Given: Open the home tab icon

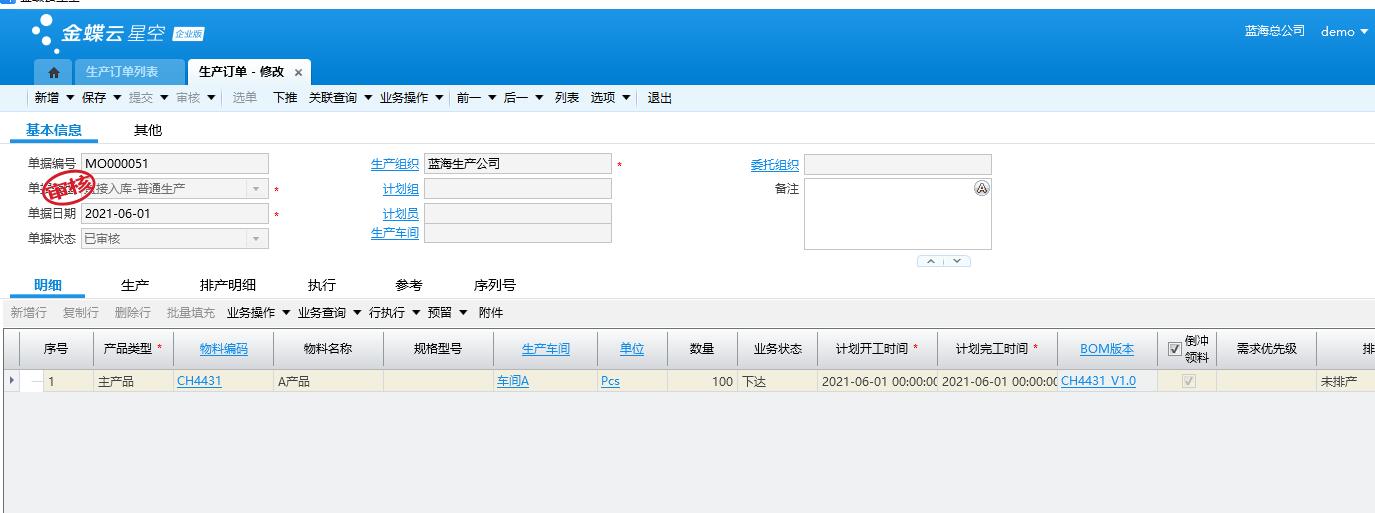Looking at the screenshot, I should pyautogui.click(x=53, y=72).
